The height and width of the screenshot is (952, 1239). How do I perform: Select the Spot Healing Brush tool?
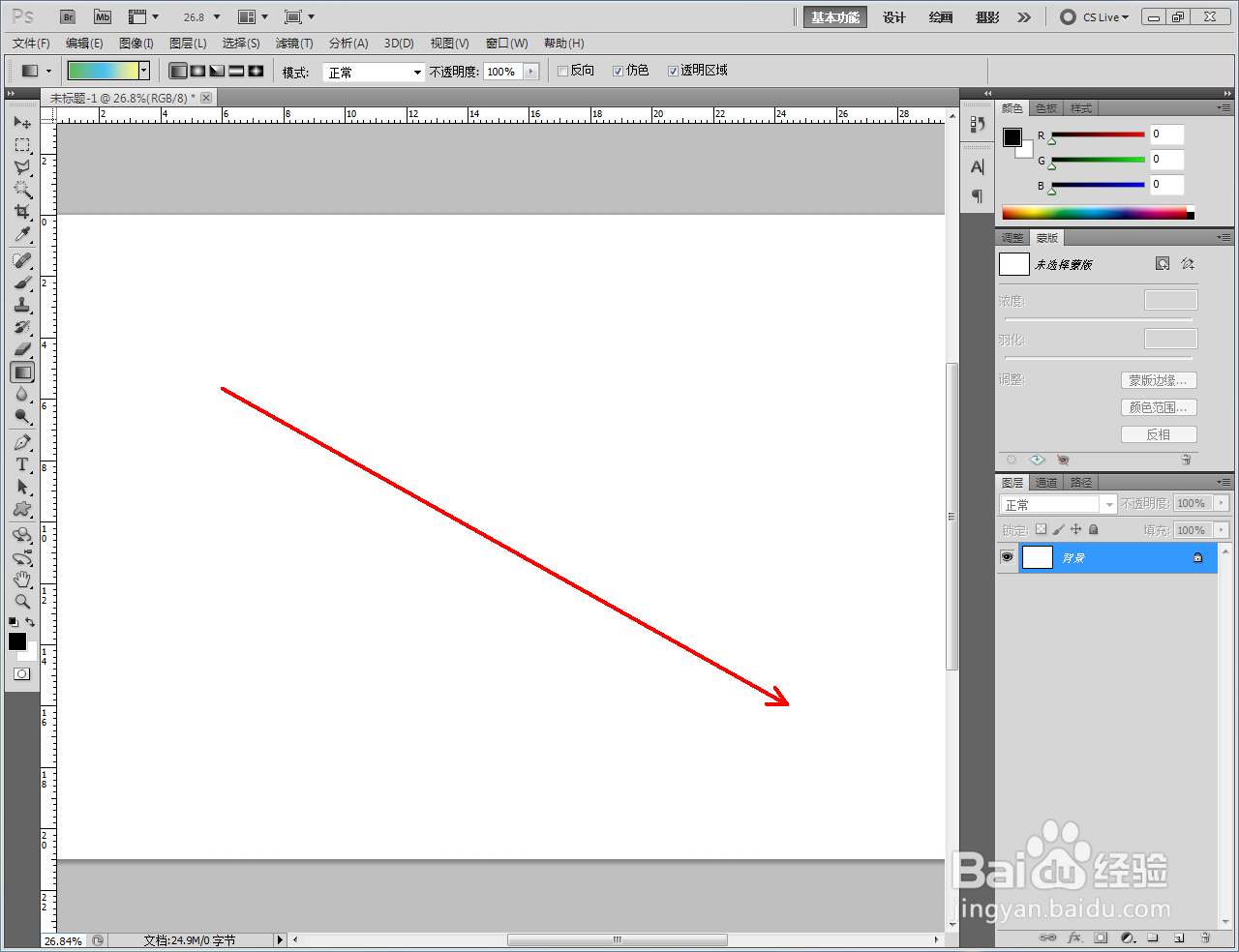22,260
